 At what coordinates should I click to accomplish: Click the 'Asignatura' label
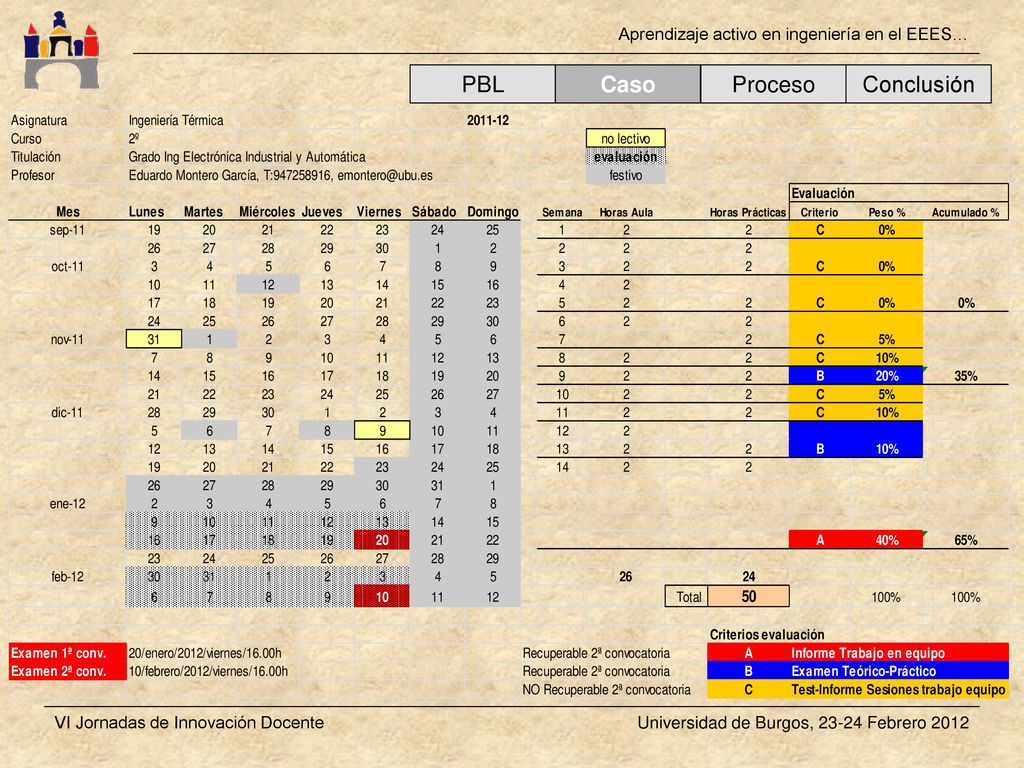pyautogui.click(x=39, y=120)
